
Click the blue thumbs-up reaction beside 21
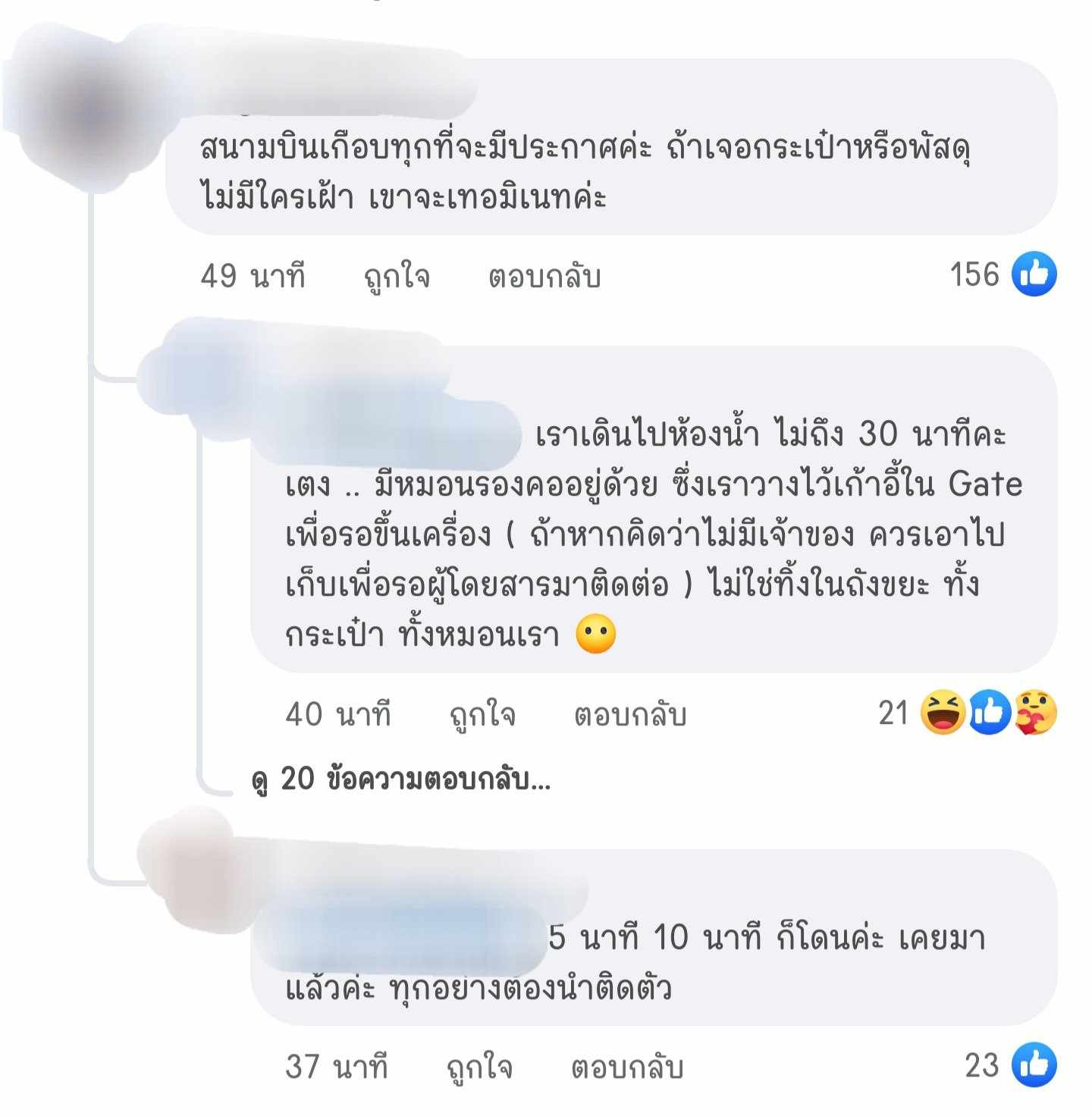(x=989, y=712)
